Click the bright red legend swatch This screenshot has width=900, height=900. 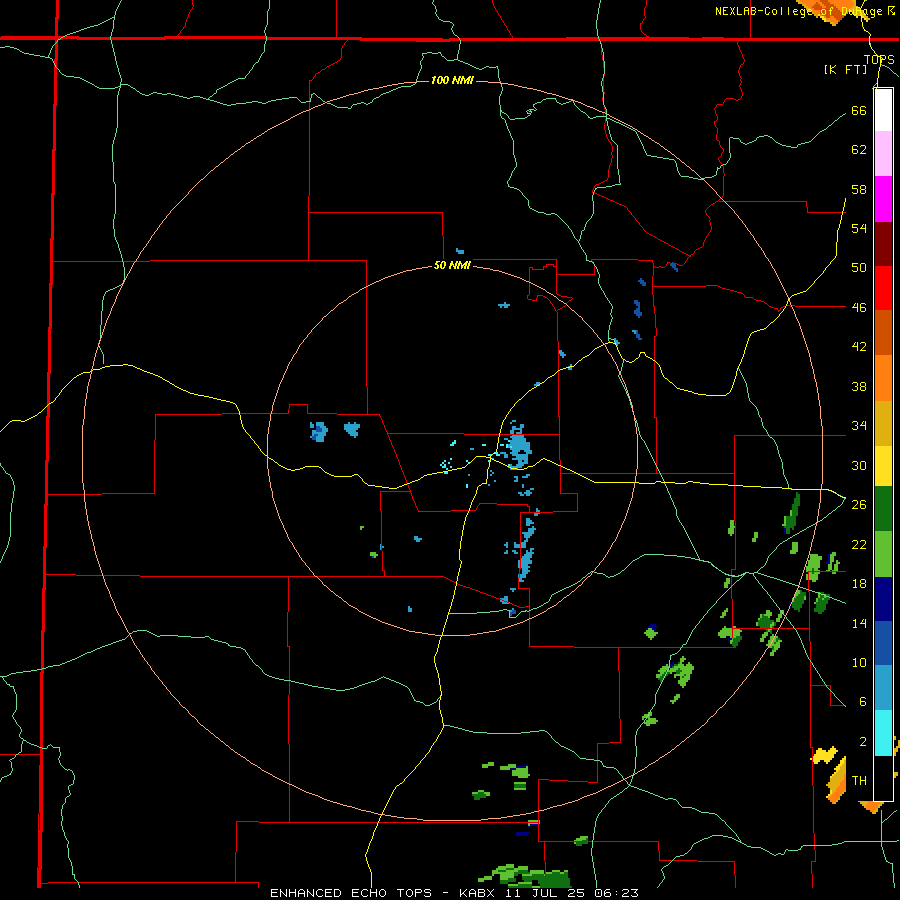[883, 288]
